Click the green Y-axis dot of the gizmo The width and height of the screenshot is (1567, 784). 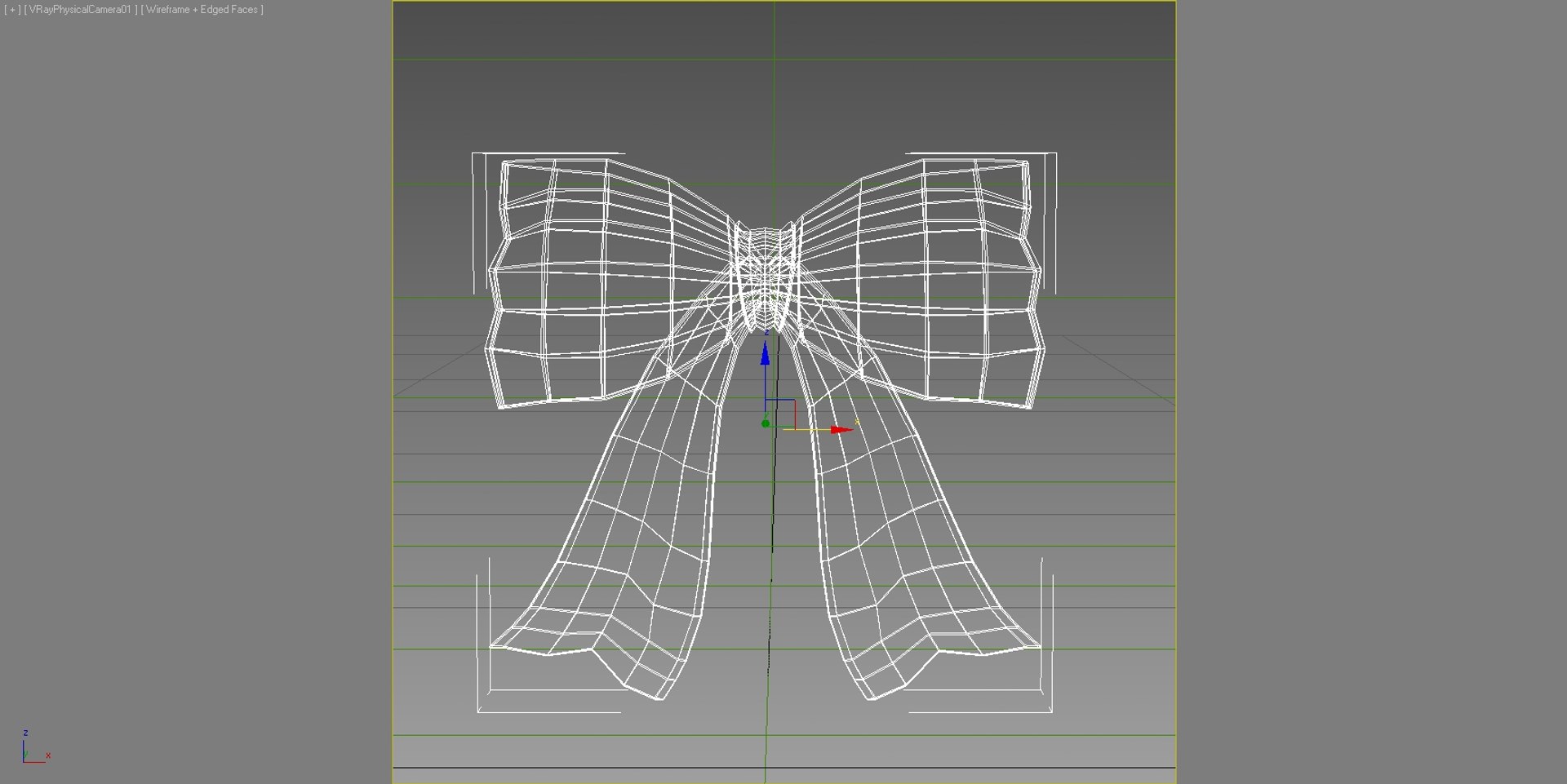coord(766,423)
